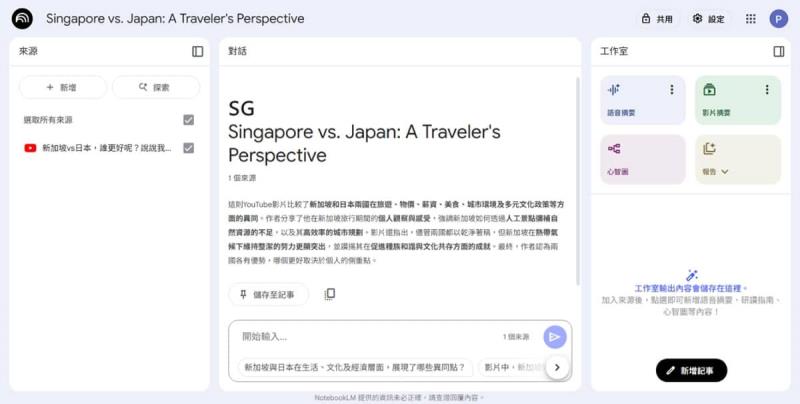Open the account avatar P

point(779,19)
